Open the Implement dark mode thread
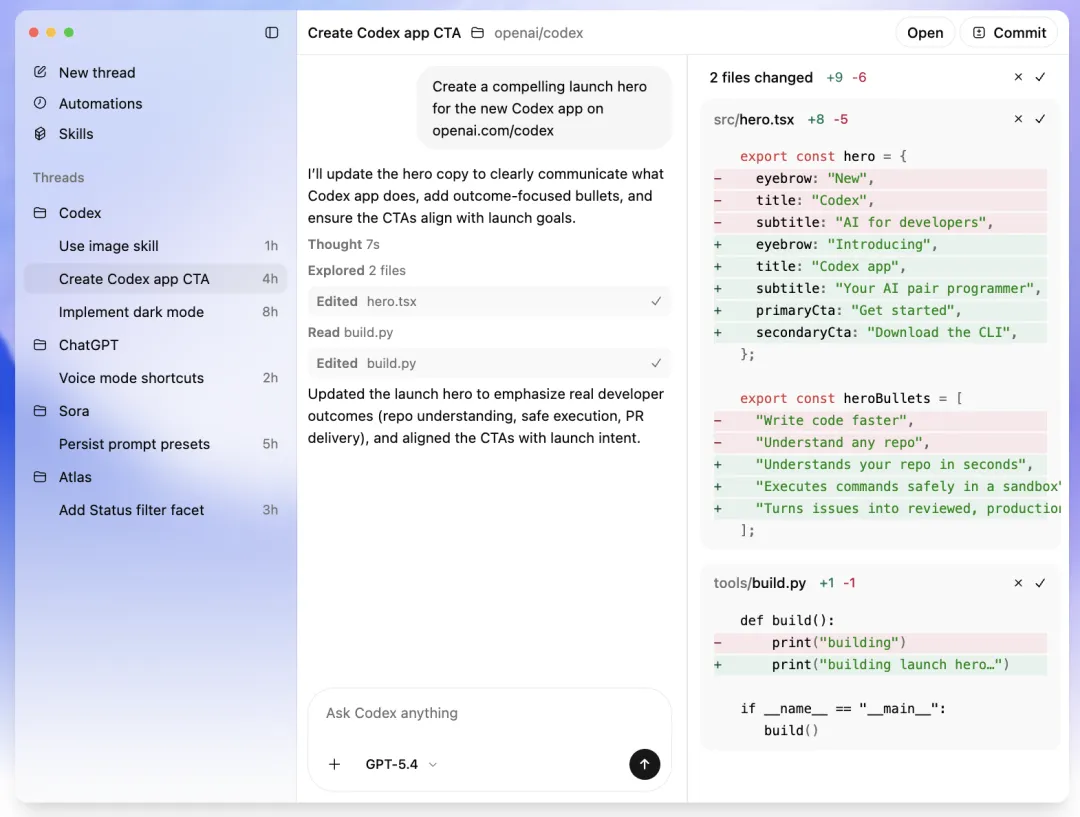This screenshot has width=1080, height=817. (155, 312)
